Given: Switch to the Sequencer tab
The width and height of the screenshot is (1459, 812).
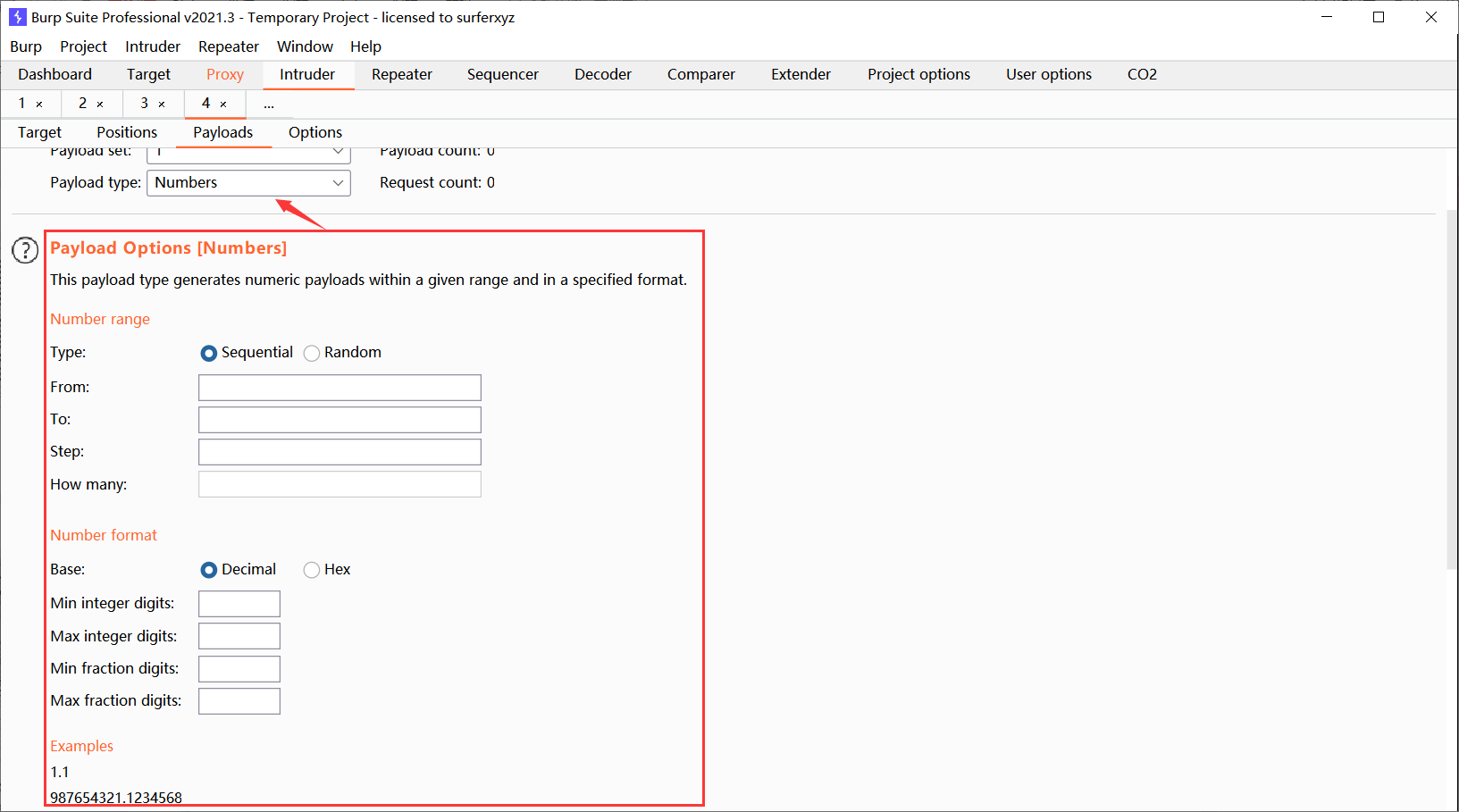Looking at the screenshot, I should (x=503, y=75).
